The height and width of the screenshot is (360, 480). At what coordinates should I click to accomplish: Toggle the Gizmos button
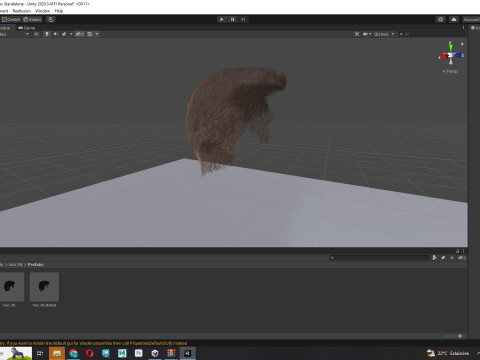click(381, 34)
